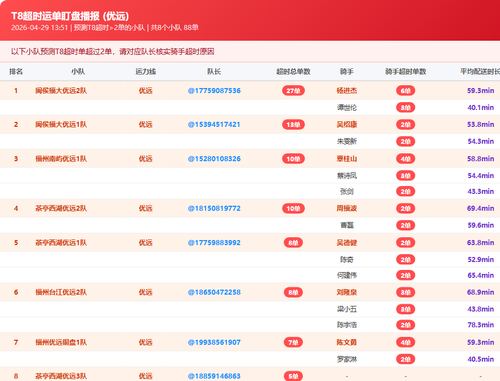This screenshot has height=381, width=500.
Task: Click rider name 张剑
Action: [347, 191]
